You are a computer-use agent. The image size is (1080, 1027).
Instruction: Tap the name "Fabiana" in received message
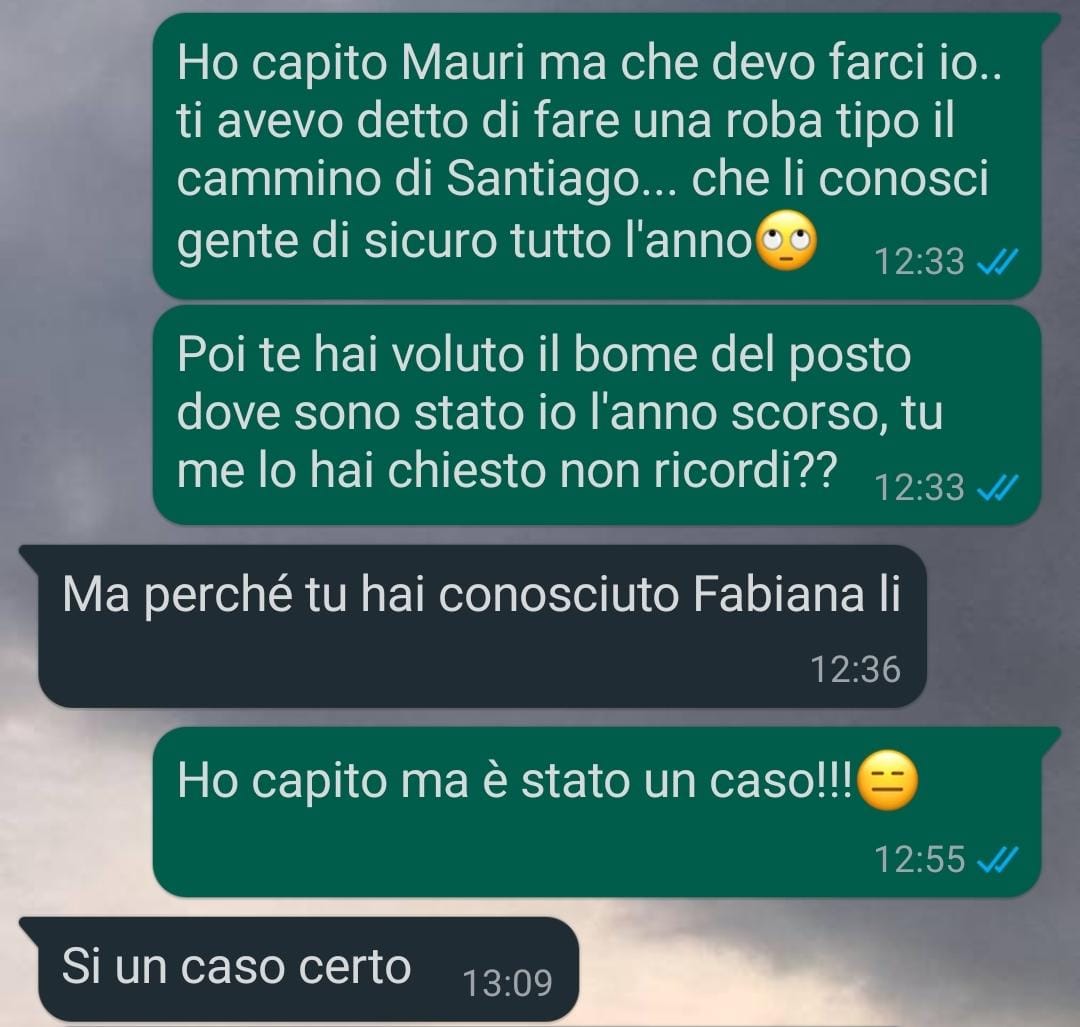pyautogui.click(x=778, y=593)
